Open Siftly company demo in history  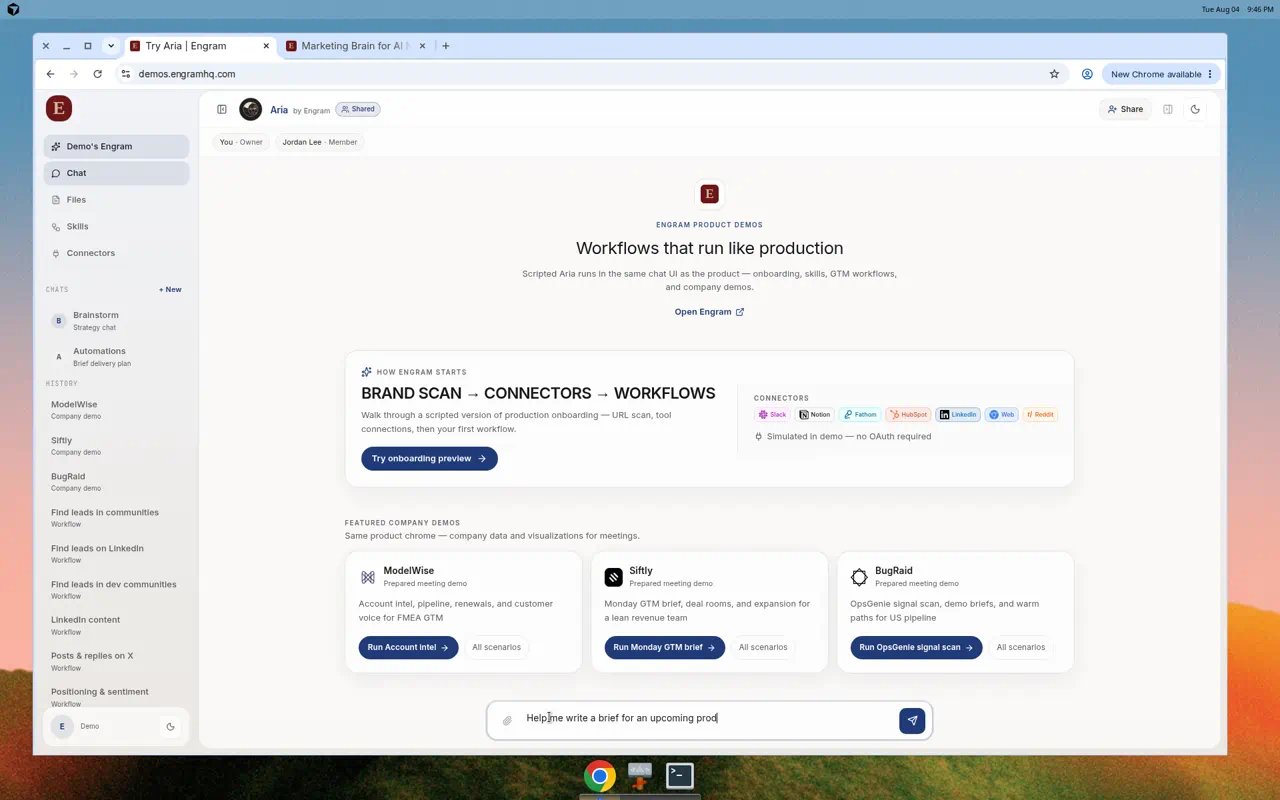(116, 446)
